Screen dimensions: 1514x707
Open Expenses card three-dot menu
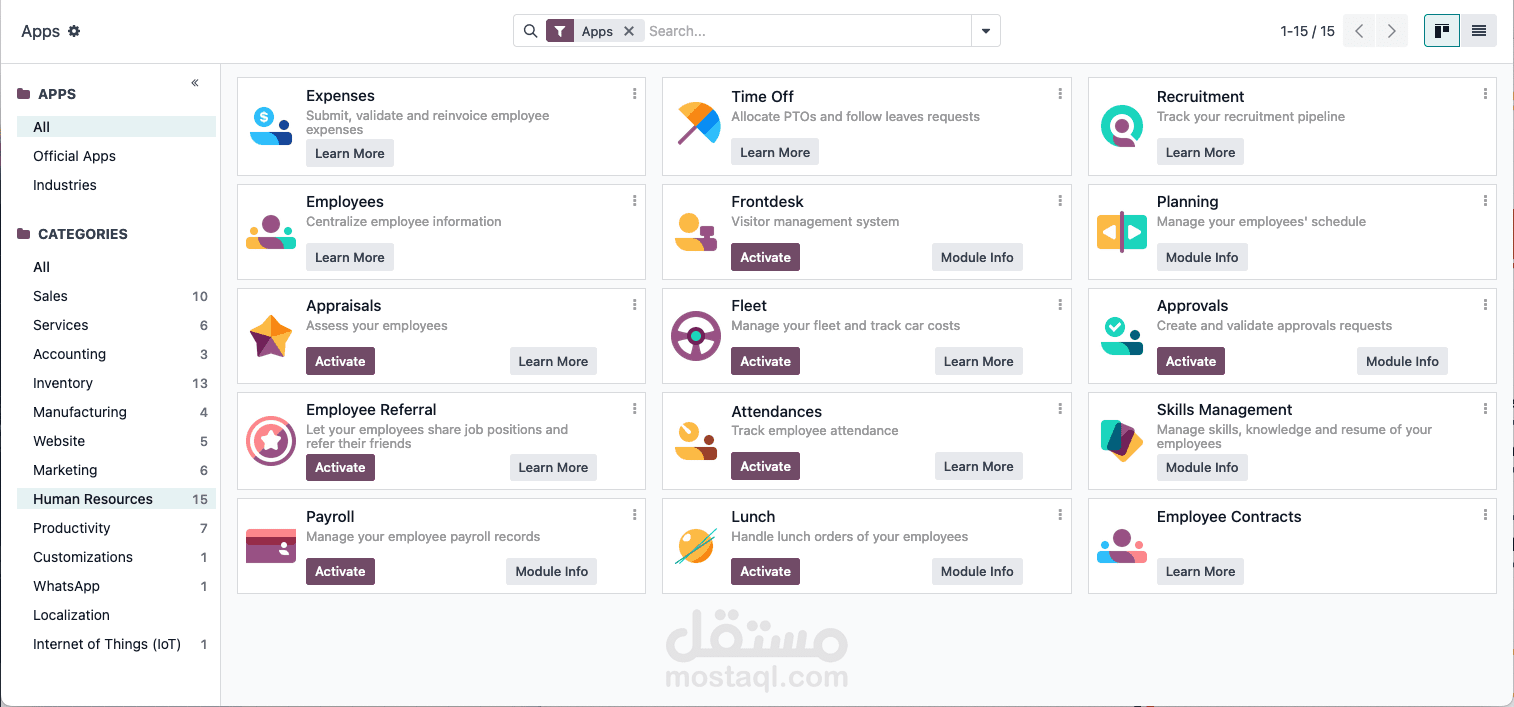click(x=635, y=94)
